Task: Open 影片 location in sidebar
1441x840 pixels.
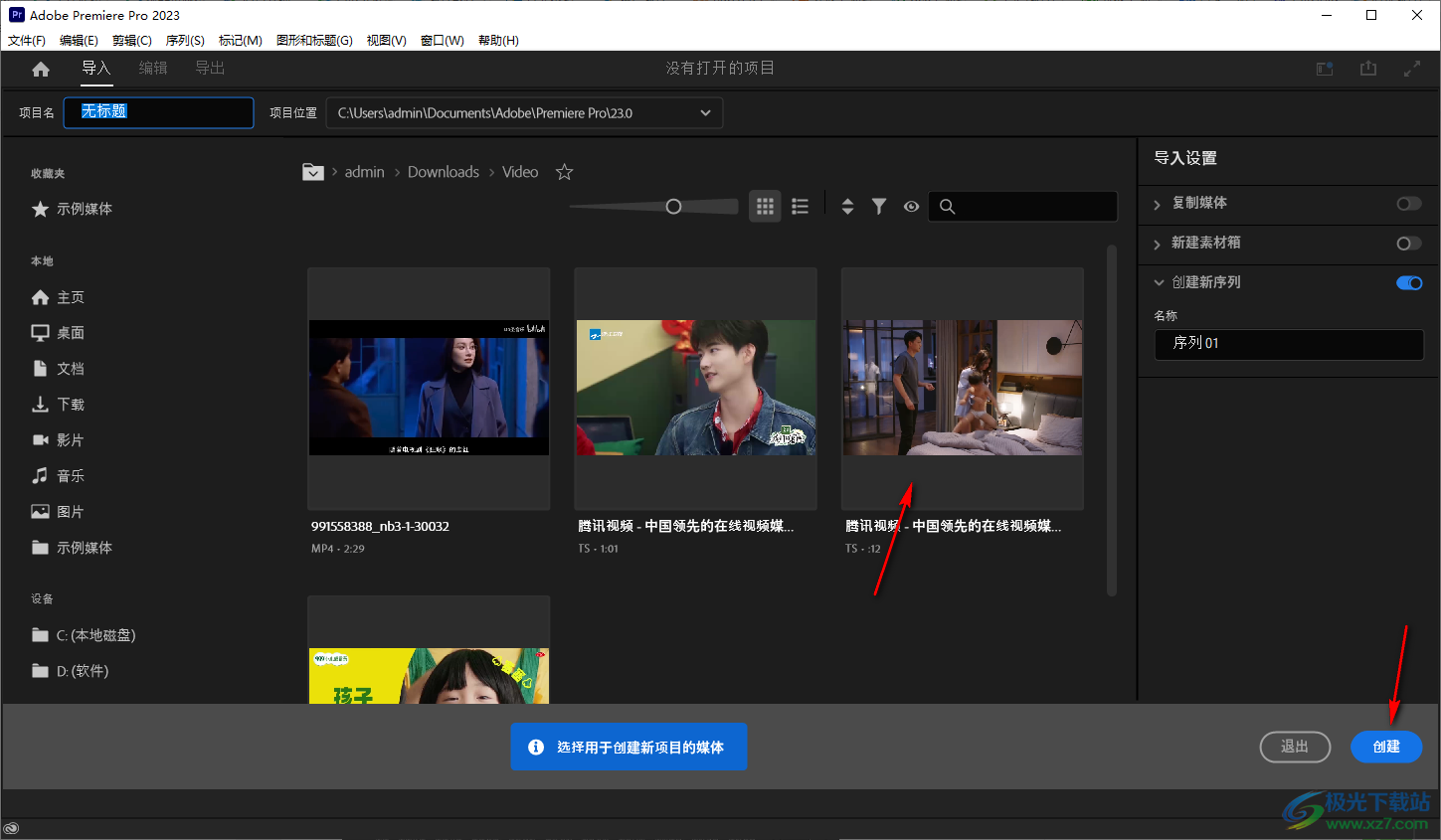Action: coord(58,440)
